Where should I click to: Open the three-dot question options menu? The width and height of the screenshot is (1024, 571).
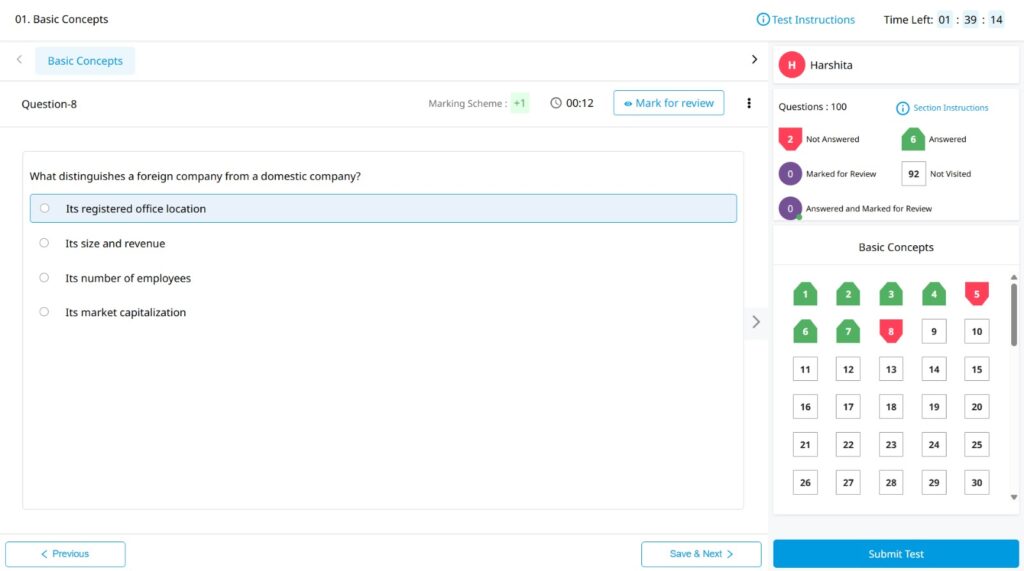[x=749, y=103]
